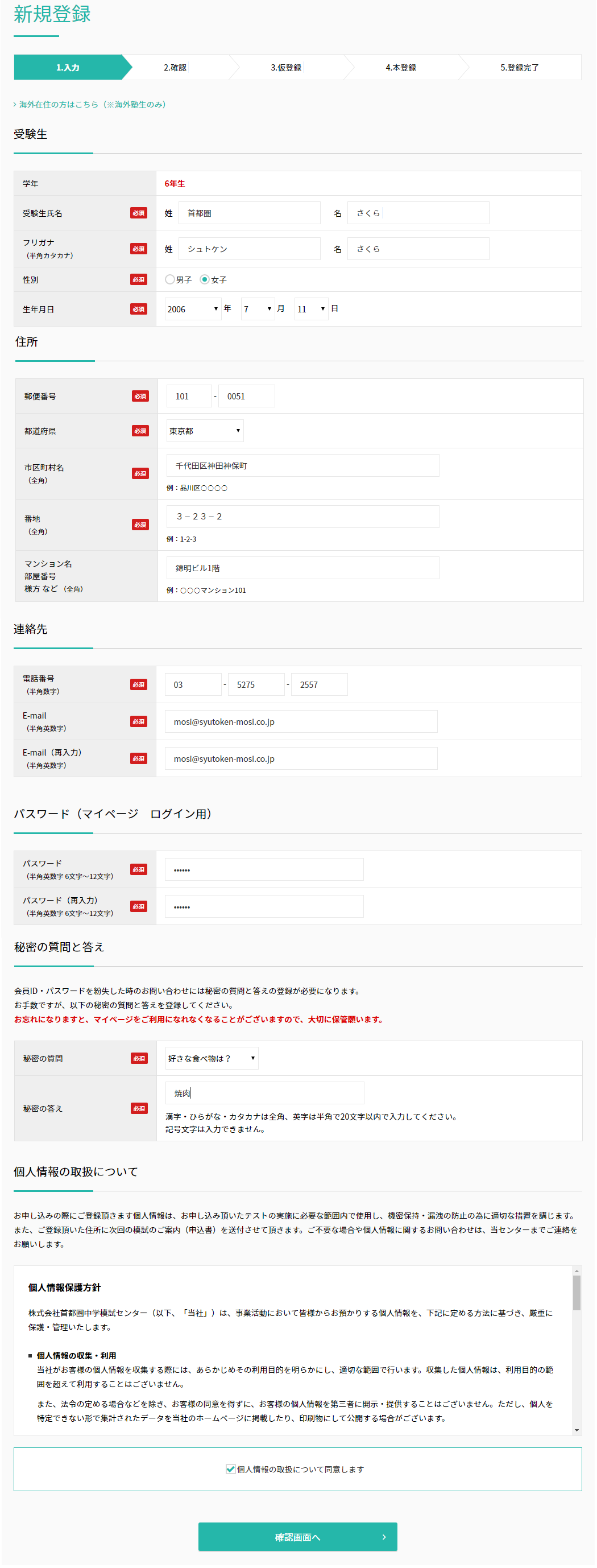Open the birth day dropdown
The width and height of the screenshot is (597, 1568).
(310, 309)
